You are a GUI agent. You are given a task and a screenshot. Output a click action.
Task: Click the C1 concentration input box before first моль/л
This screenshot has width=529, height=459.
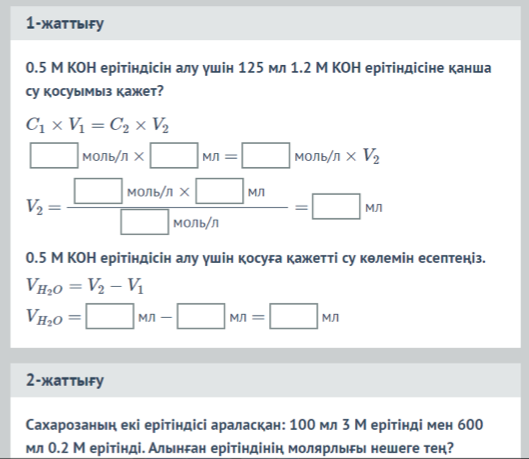point(54,155)
